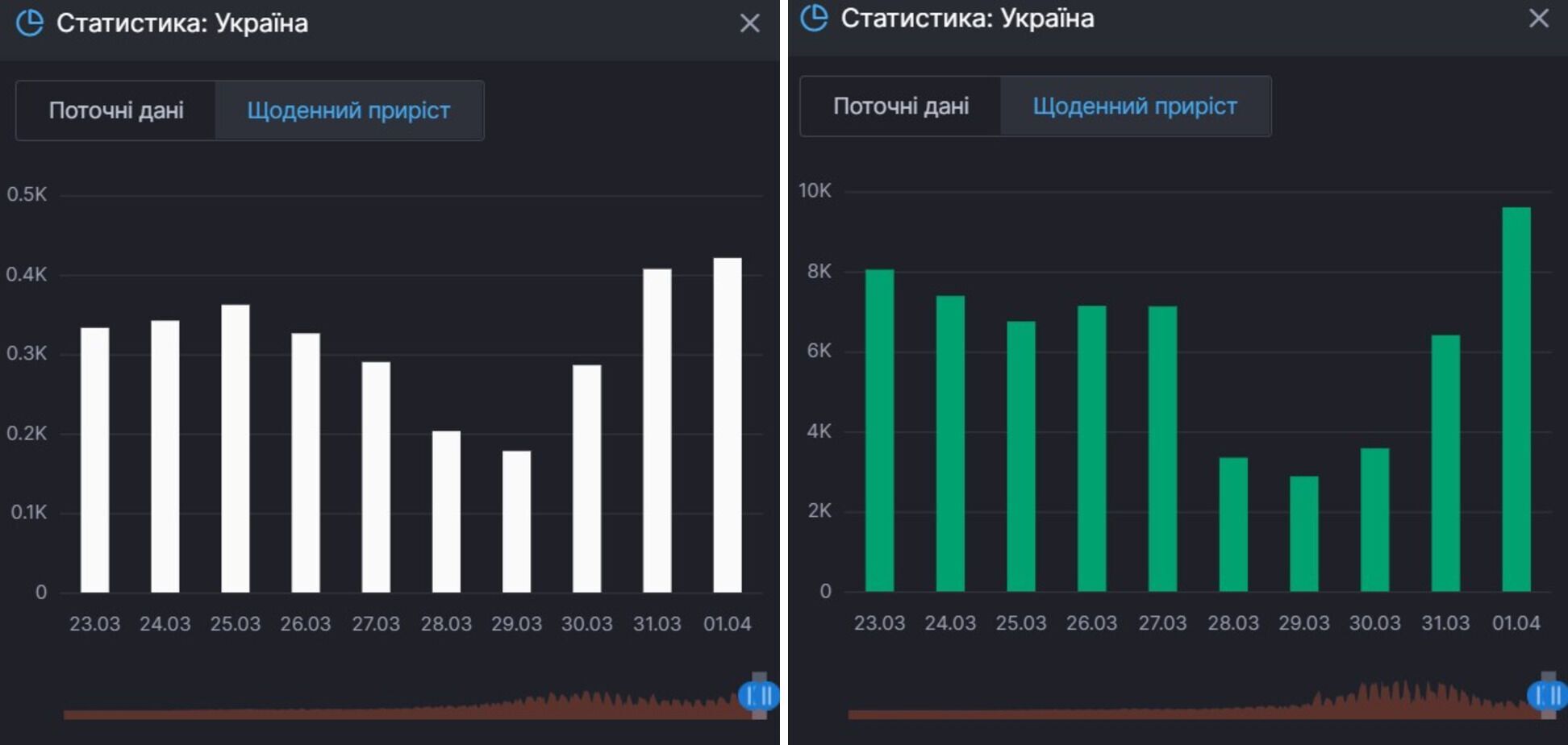
Task: Click the 0.2K axis label in left chart
Action: pyautogui.click(x=27, y=433)
